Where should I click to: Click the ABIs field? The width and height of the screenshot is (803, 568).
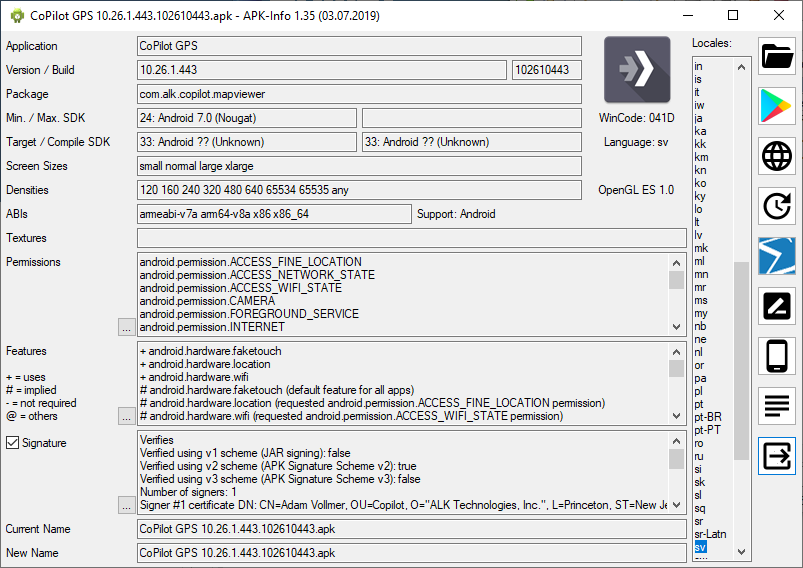tap(274, 214)
